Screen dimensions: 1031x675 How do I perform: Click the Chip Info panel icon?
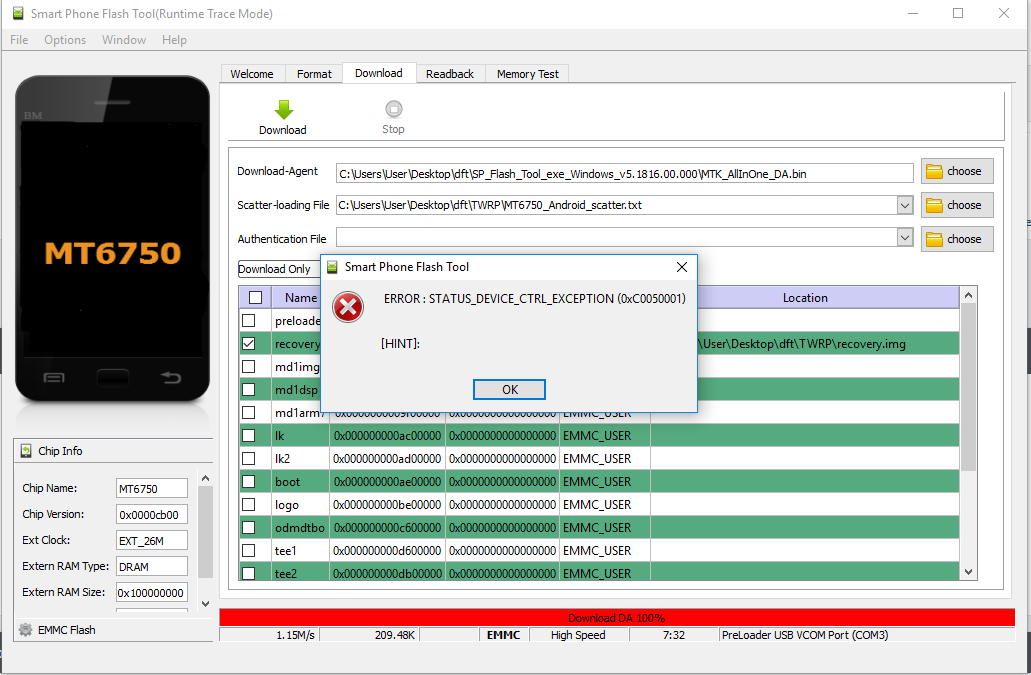coord(25,451)
